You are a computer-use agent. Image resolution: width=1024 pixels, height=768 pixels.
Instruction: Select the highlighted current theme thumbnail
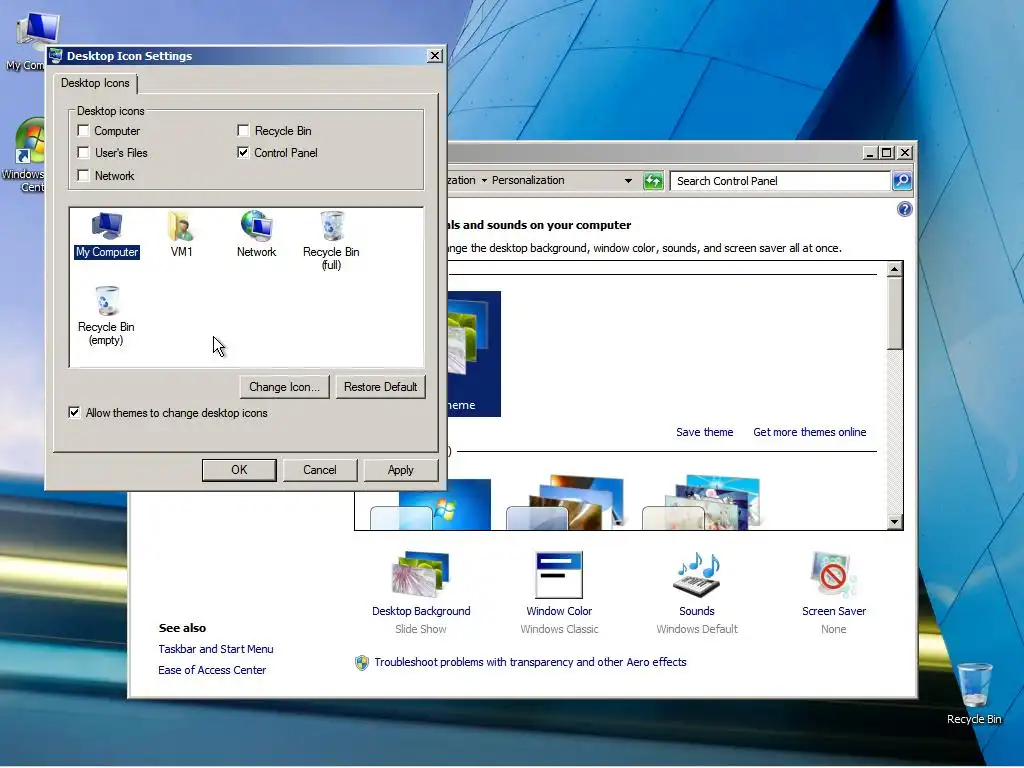(x=474, y=353)
